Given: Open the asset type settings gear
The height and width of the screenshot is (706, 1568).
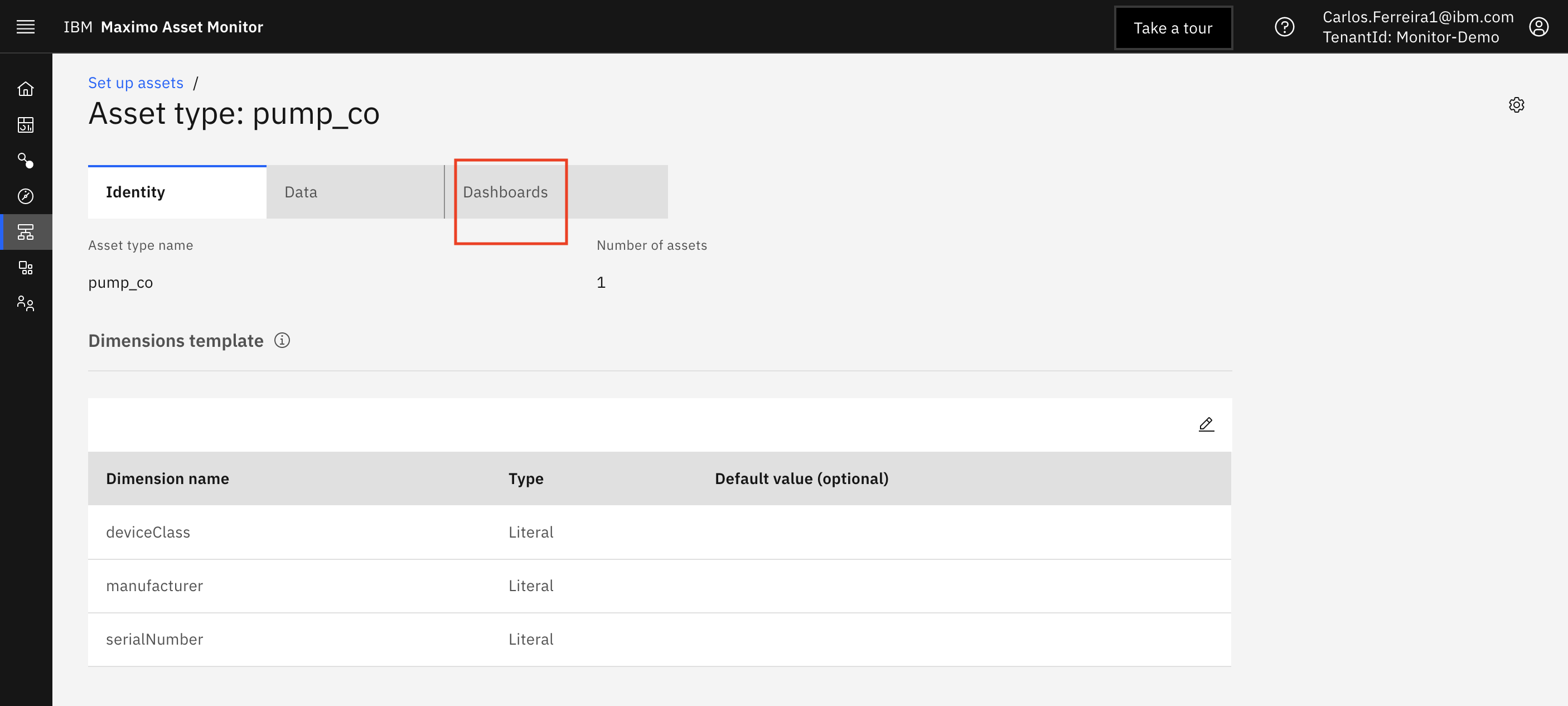Looking at the screenshot, I should coord(1516,105).
